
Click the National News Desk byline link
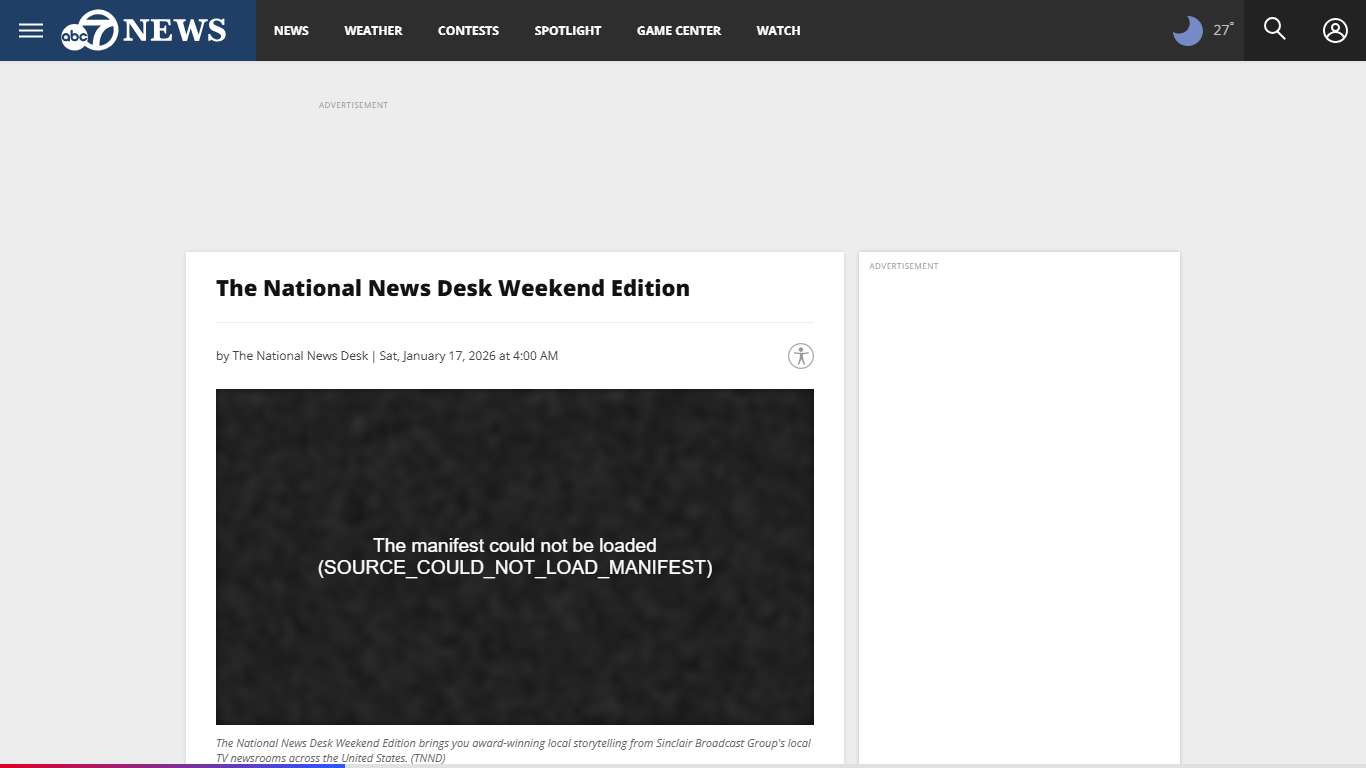click(299, 355)
